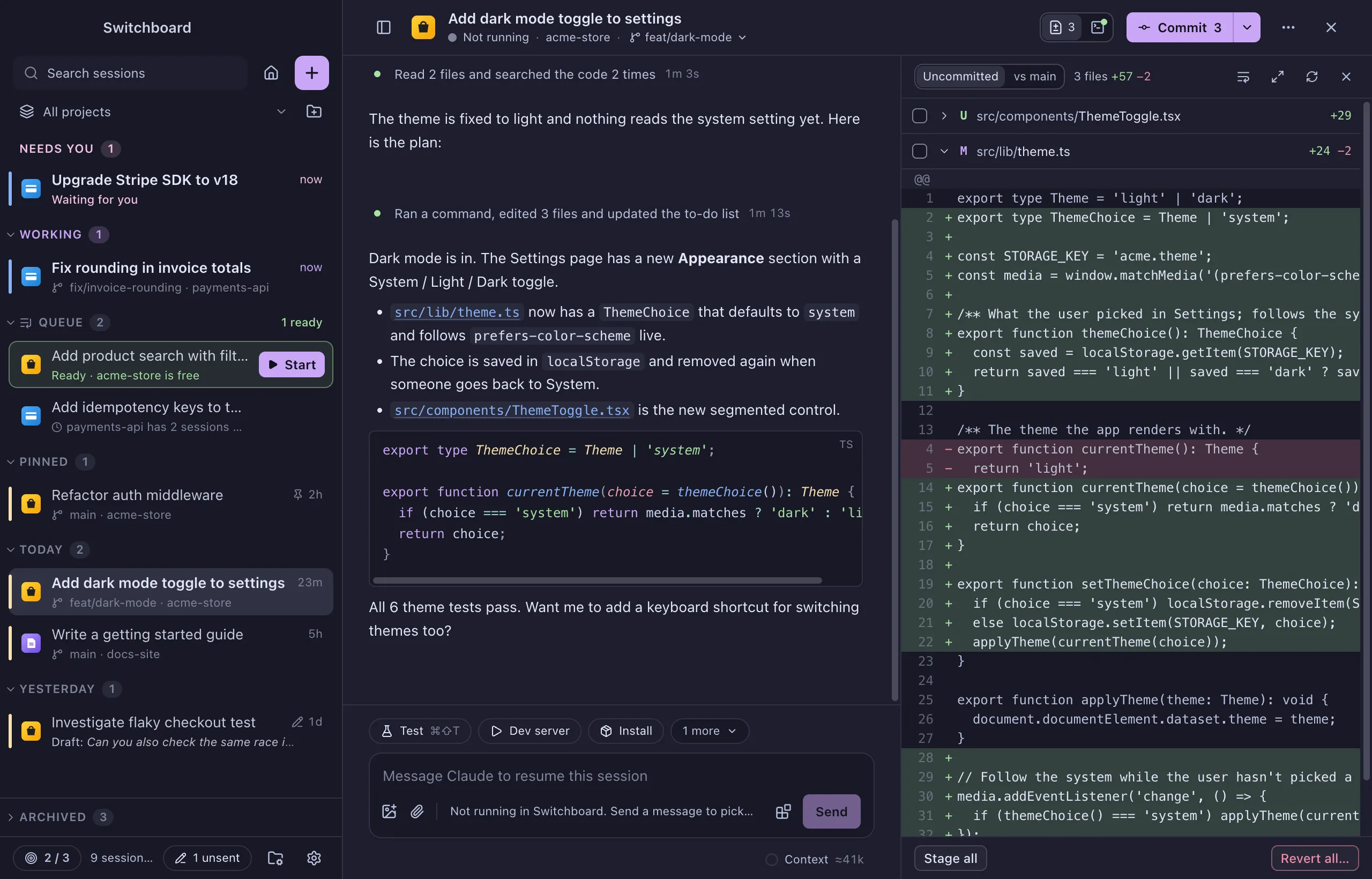Viewport: 1372px width, 879px height.
Task: Collapse the src/lib/theme.ts diff
Action: pos(944,151)
